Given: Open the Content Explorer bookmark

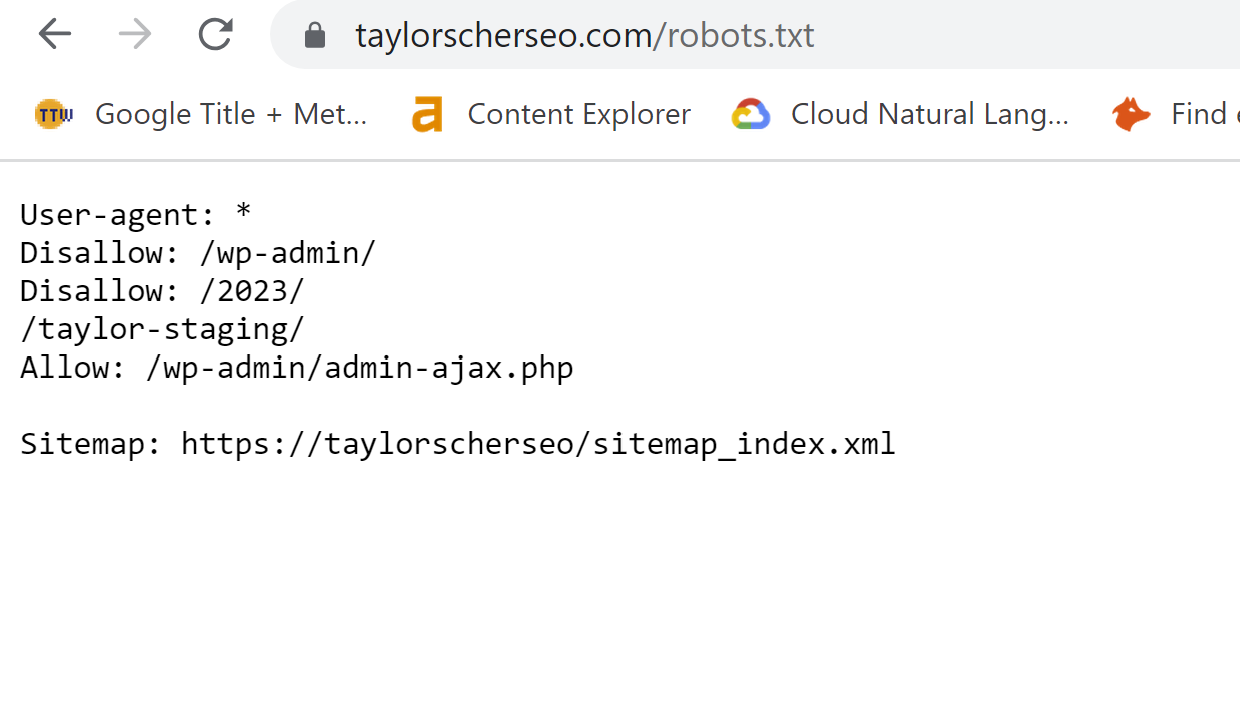Looking at the screenshot, I should coord(579,114).
